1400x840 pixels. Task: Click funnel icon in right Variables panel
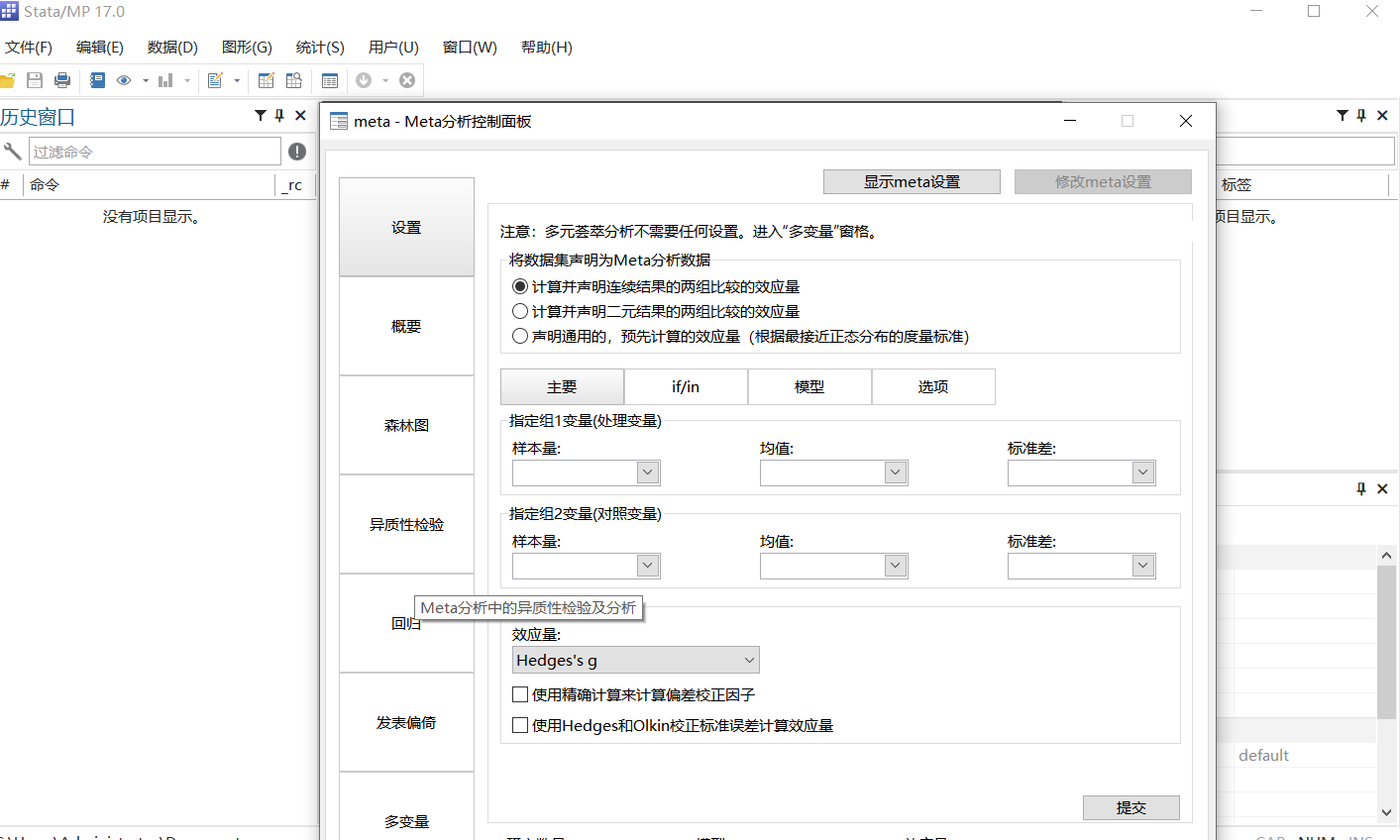1343,116
